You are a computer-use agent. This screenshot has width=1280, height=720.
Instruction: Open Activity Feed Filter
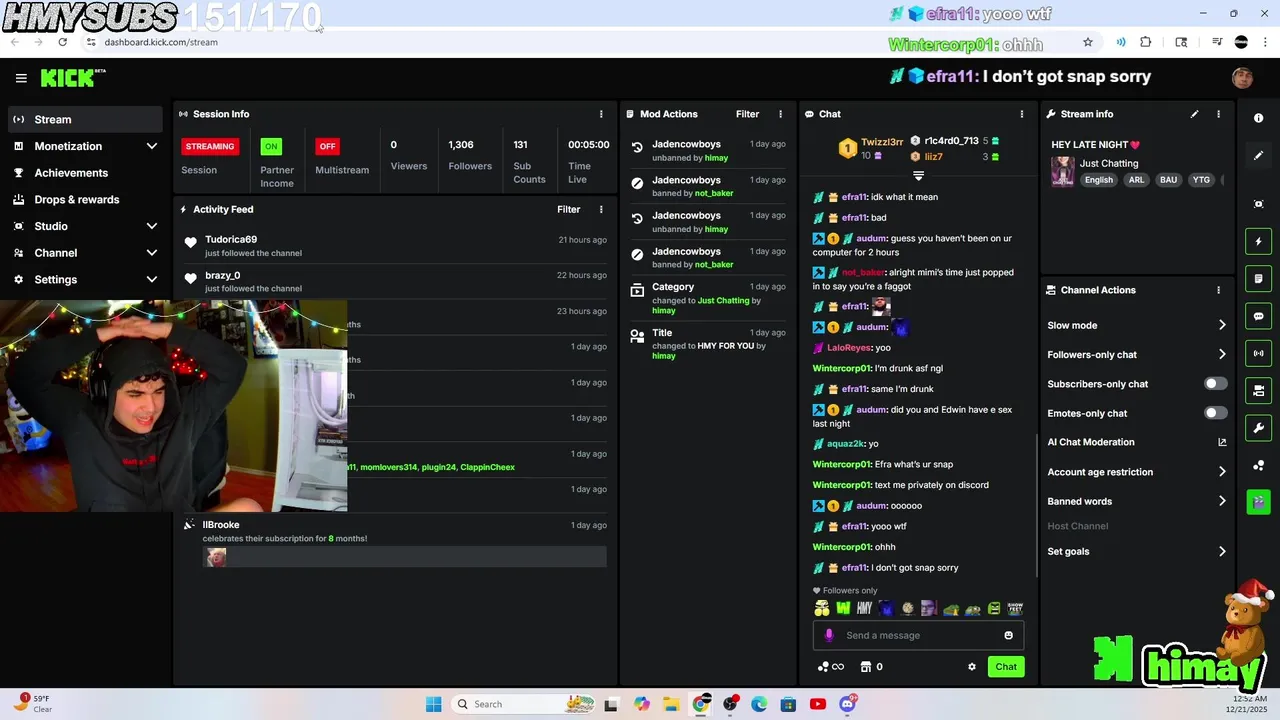[x=568, y=209]
